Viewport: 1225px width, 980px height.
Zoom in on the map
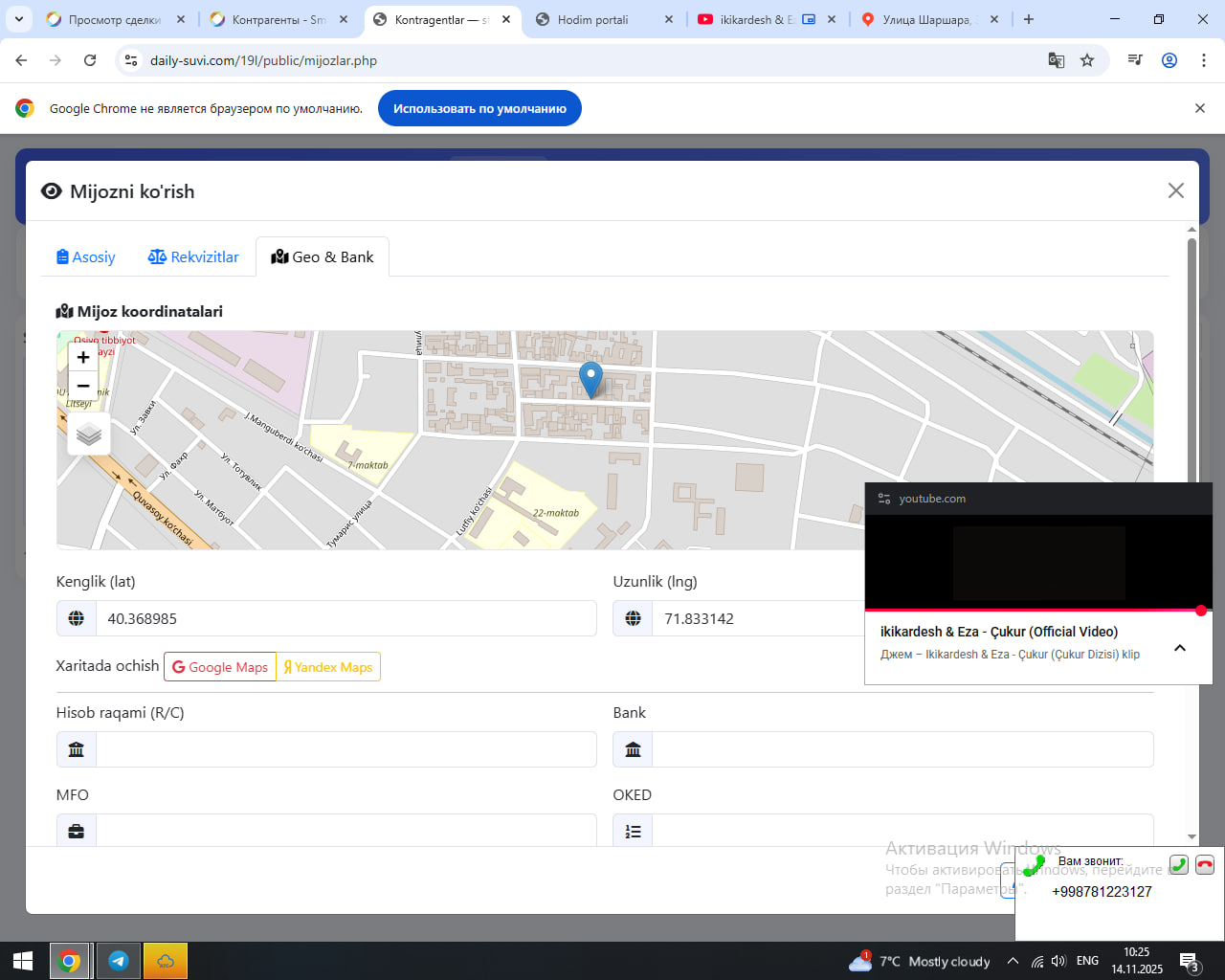coord(83,357)
